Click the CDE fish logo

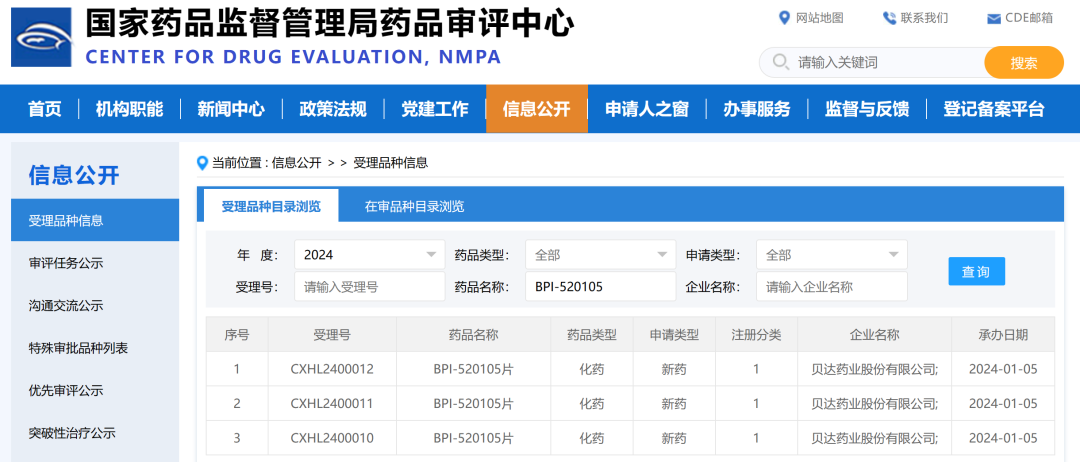[41, 37]
